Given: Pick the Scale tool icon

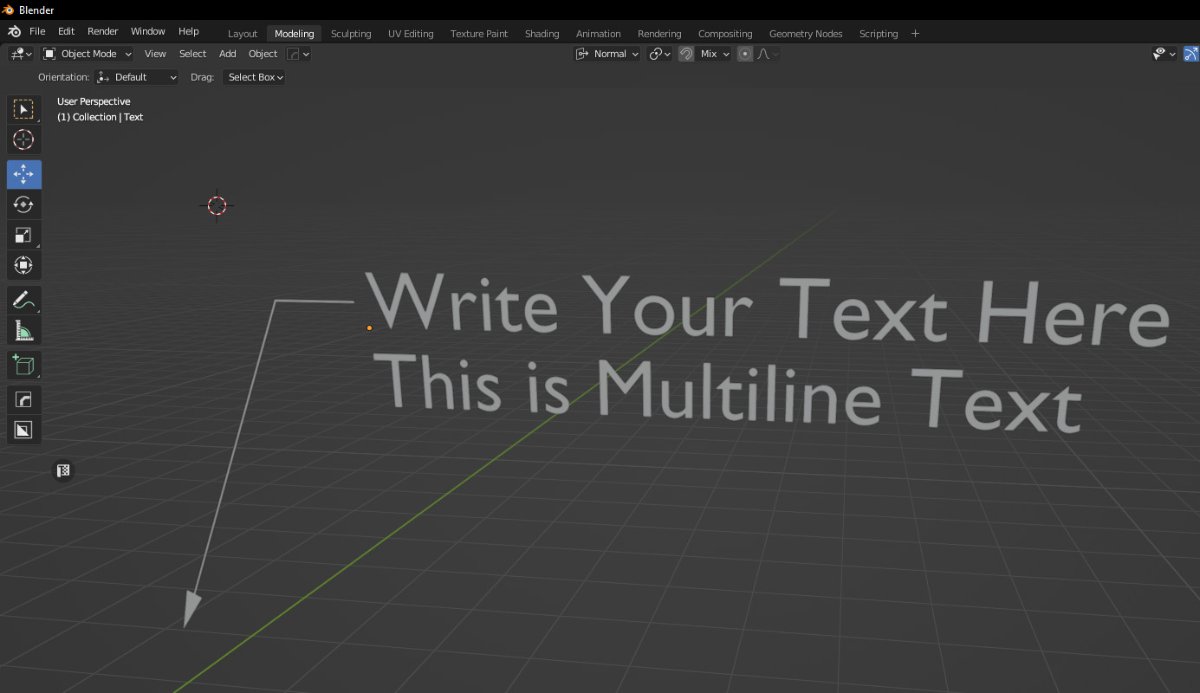Looking at the screenshot, I should click(24, 235).
